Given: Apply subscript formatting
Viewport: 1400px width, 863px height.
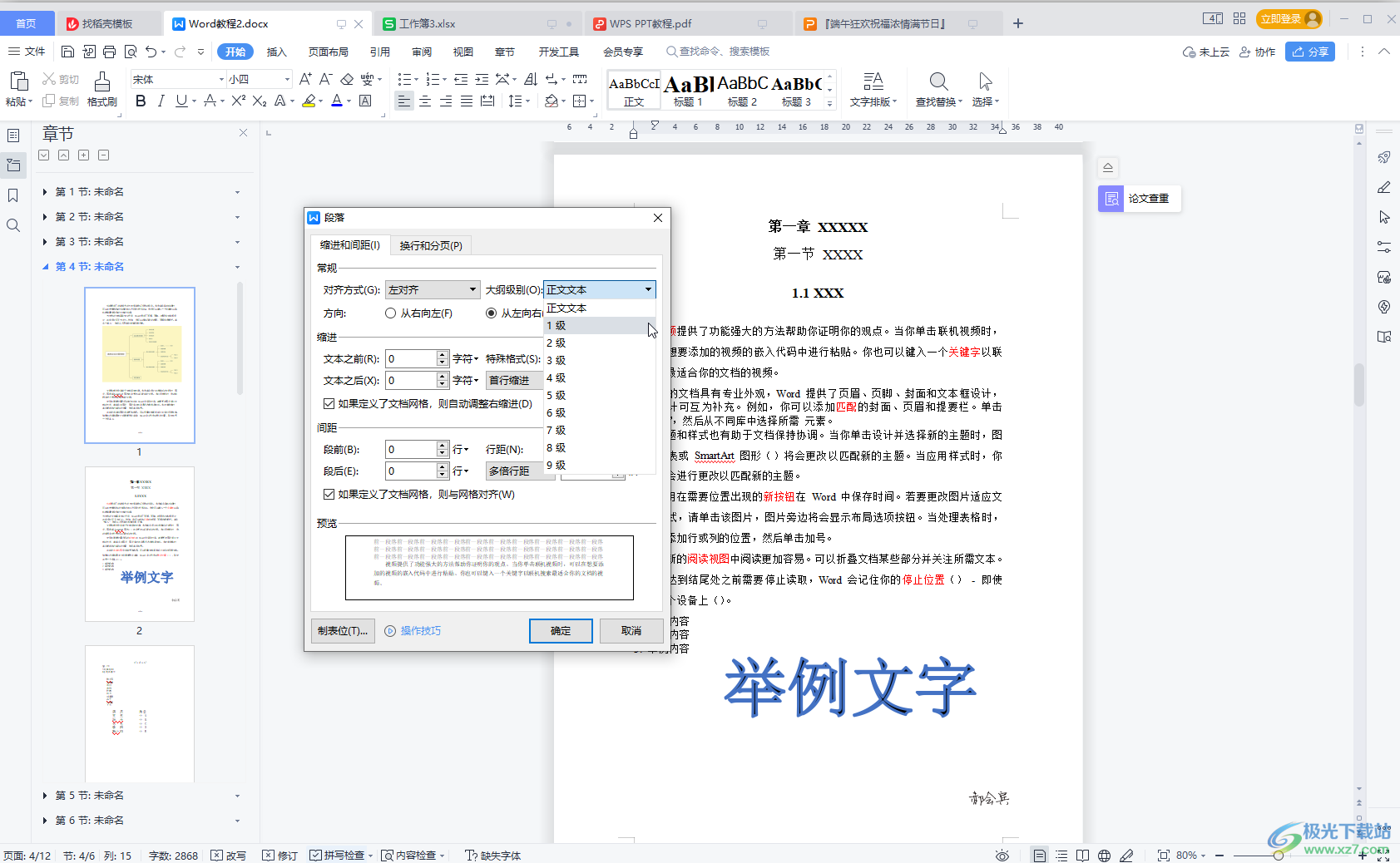Looking at the screenshot, I should coord(260,101).
